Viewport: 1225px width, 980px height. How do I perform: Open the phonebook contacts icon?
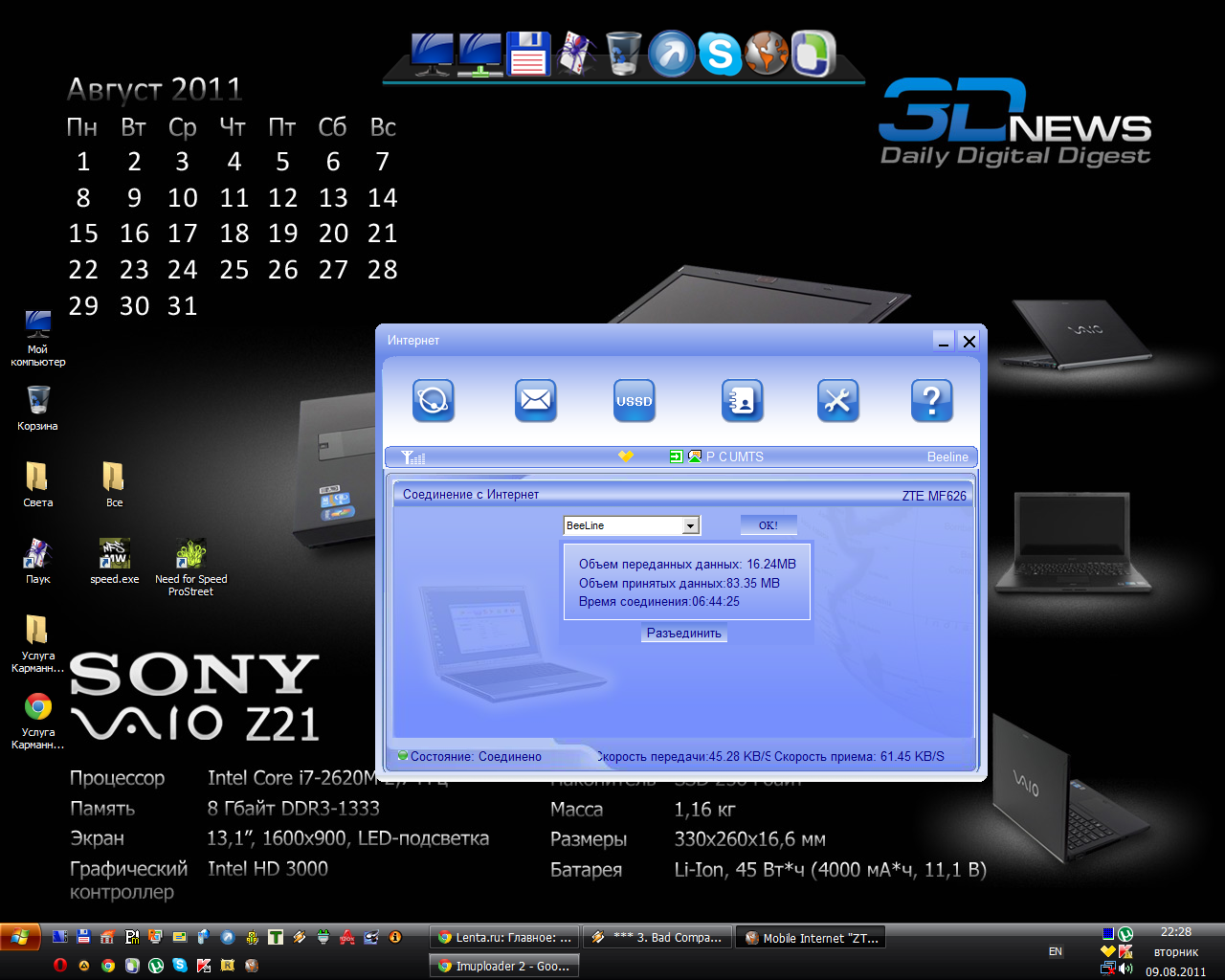(743, 400)
